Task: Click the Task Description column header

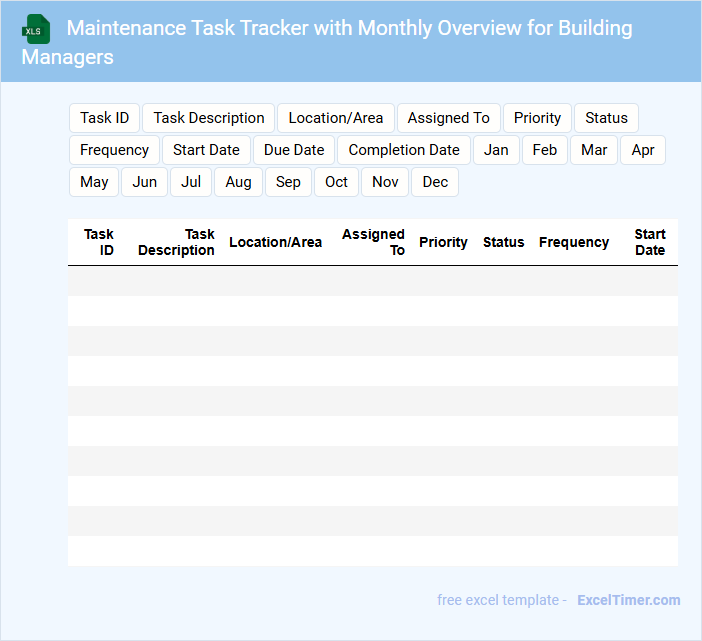Action: [x=177, y=242]
